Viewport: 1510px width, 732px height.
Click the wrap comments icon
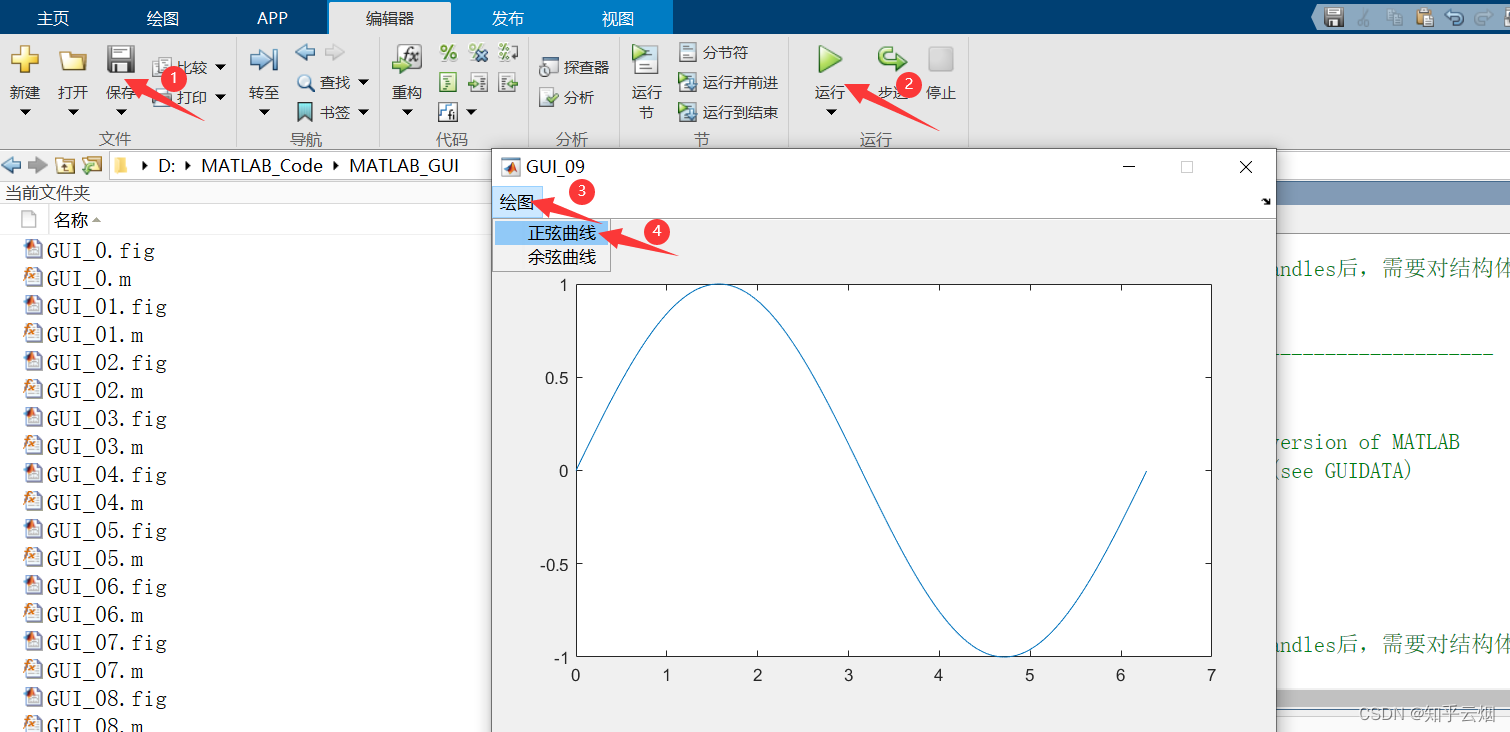pos(508,53)
